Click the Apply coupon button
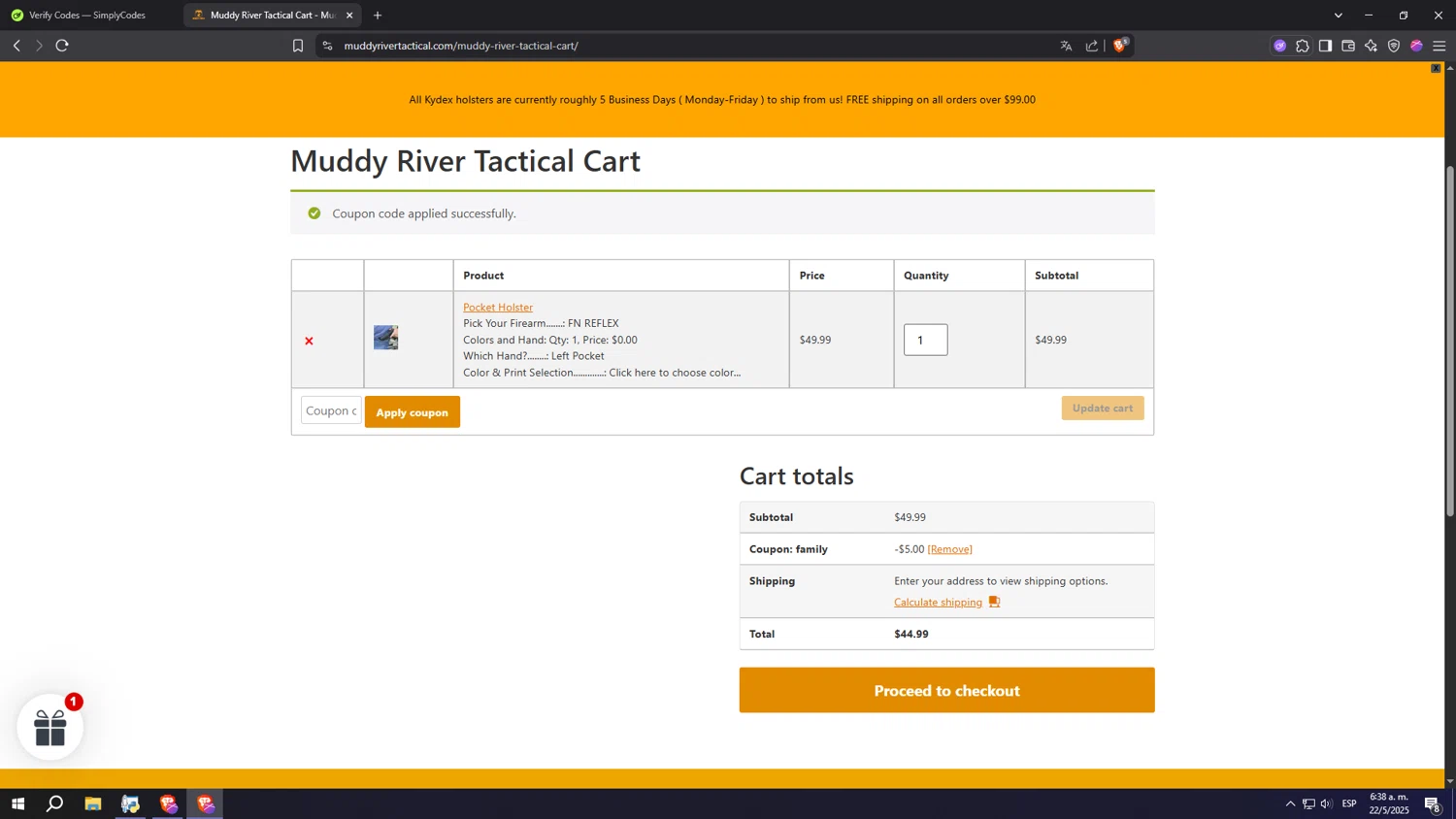1456x819 pixels. click(413, 411)
